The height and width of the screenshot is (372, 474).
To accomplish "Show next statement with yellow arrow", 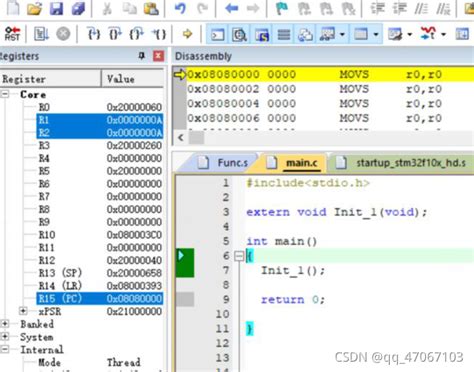I will 187,34.
